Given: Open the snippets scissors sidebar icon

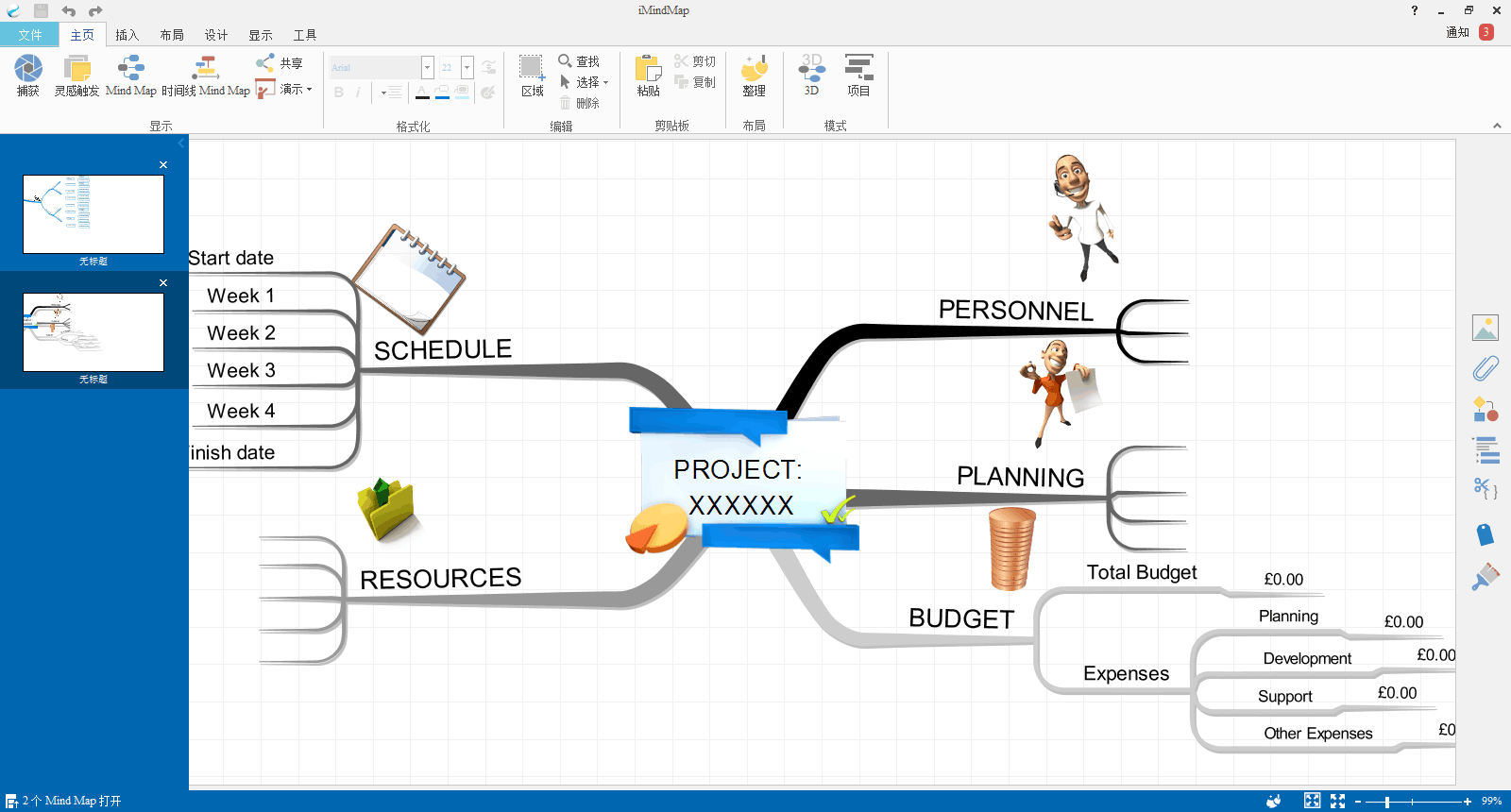Looking at the screenshot, I should (1486, 489).
